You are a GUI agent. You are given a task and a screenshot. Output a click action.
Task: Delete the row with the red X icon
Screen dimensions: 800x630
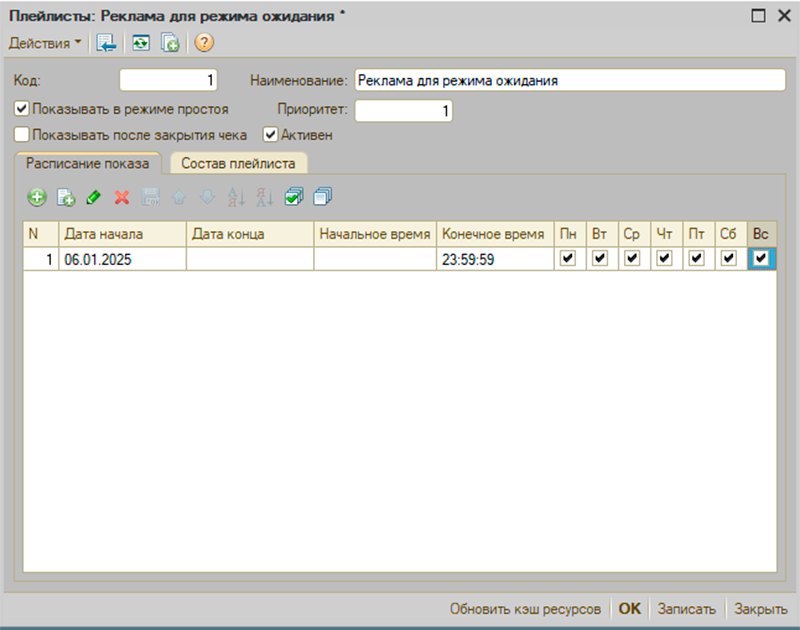coord(122,197)
